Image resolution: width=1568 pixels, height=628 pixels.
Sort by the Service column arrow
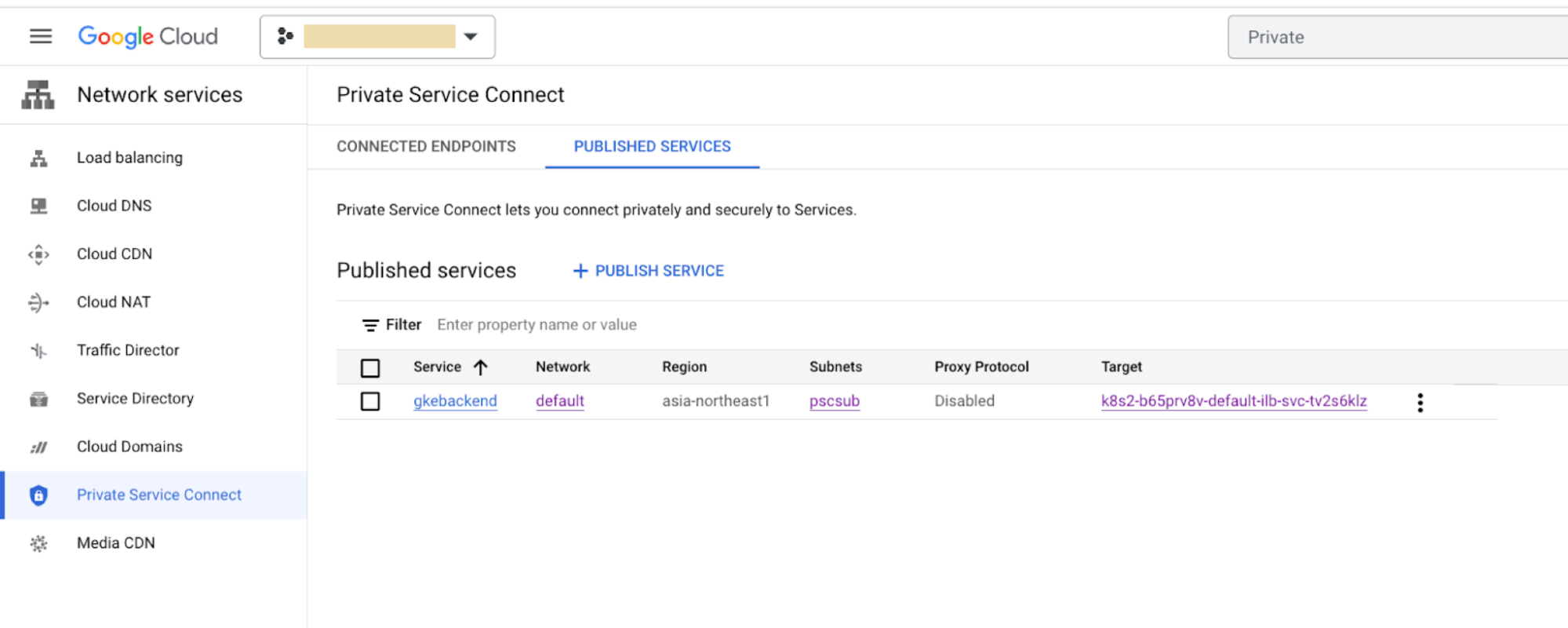click(481, 367)
